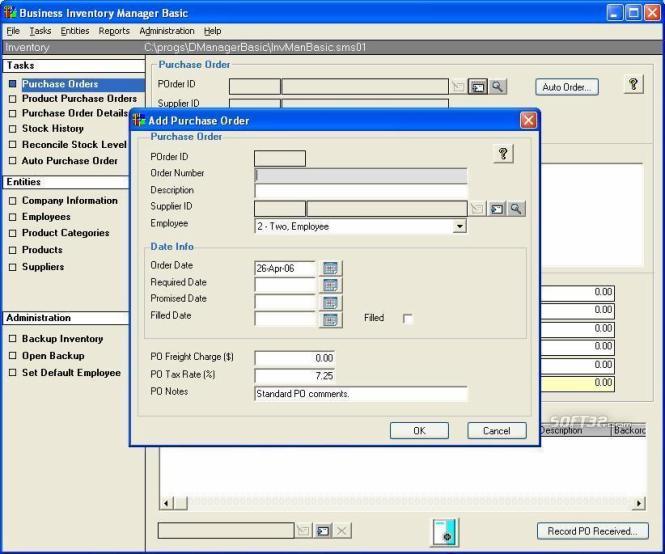
Task: Click the disabled new-record icon beside dialog Supplier ID
Action: (x=478, y=209)
